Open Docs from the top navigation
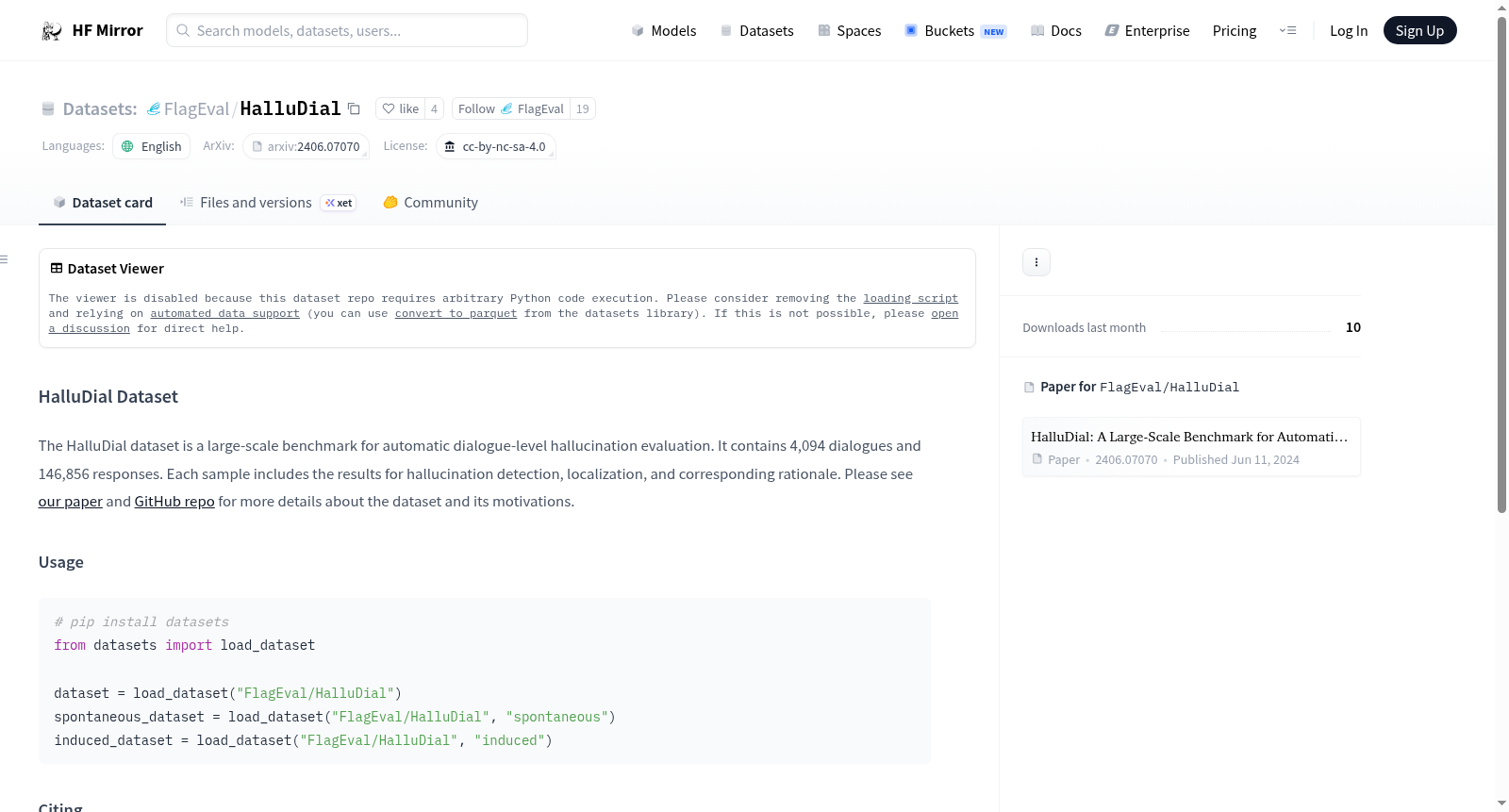The image size is (1509, 812). [1056, 30]
